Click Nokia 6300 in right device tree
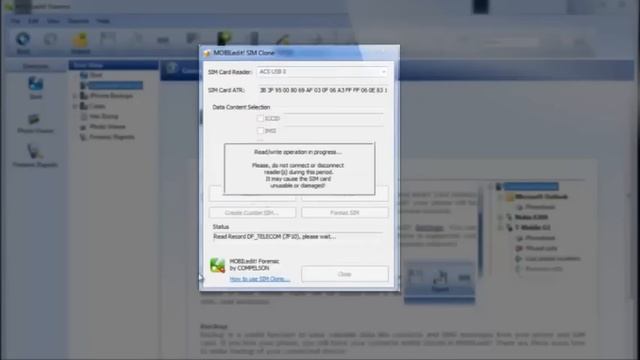Viewport: 640px width, 360px height. coord(531,217)
